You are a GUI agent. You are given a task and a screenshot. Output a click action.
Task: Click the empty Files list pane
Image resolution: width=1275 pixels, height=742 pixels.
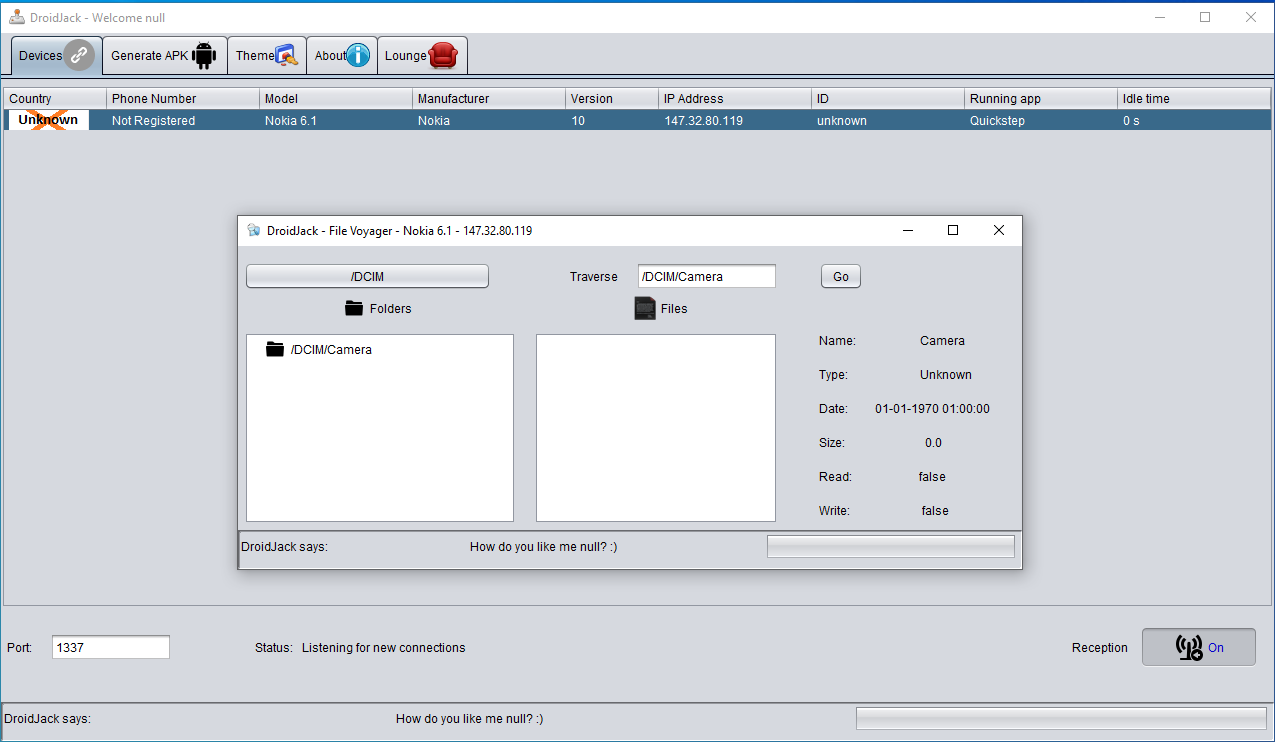pos(655,428)
